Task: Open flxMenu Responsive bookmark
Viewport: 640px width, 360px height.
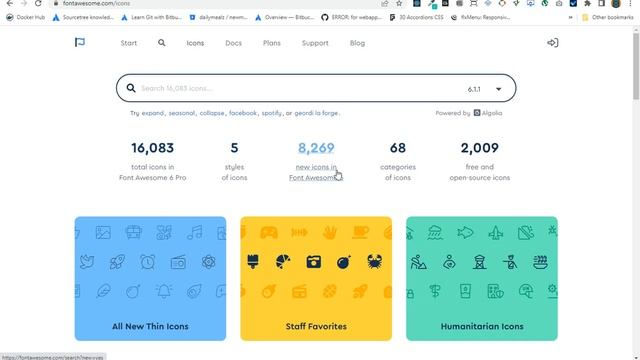Action: tap(480, 18)
